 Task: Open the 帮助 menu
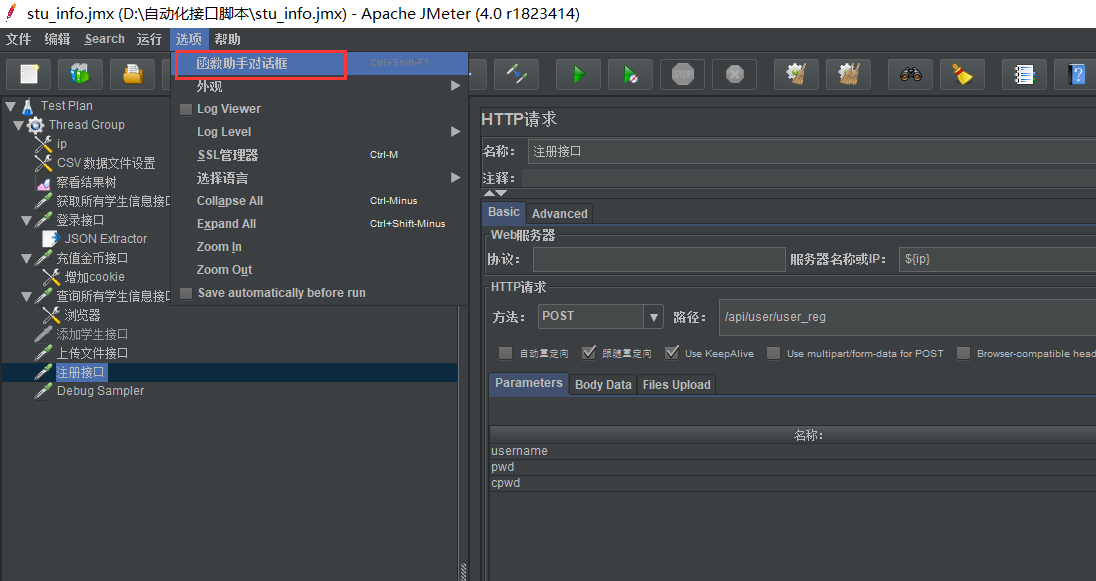[x=228, y=39]
